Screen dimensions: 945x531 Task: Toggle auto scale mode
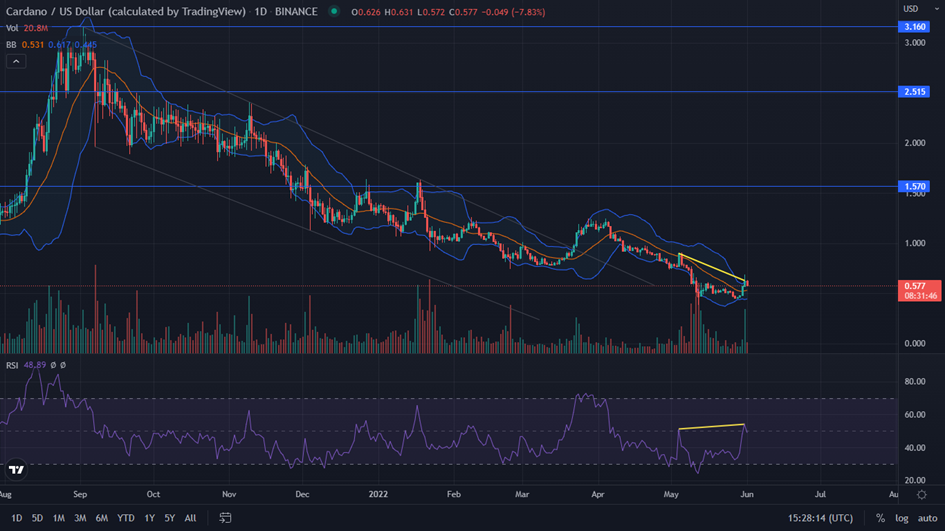point(928,518)
